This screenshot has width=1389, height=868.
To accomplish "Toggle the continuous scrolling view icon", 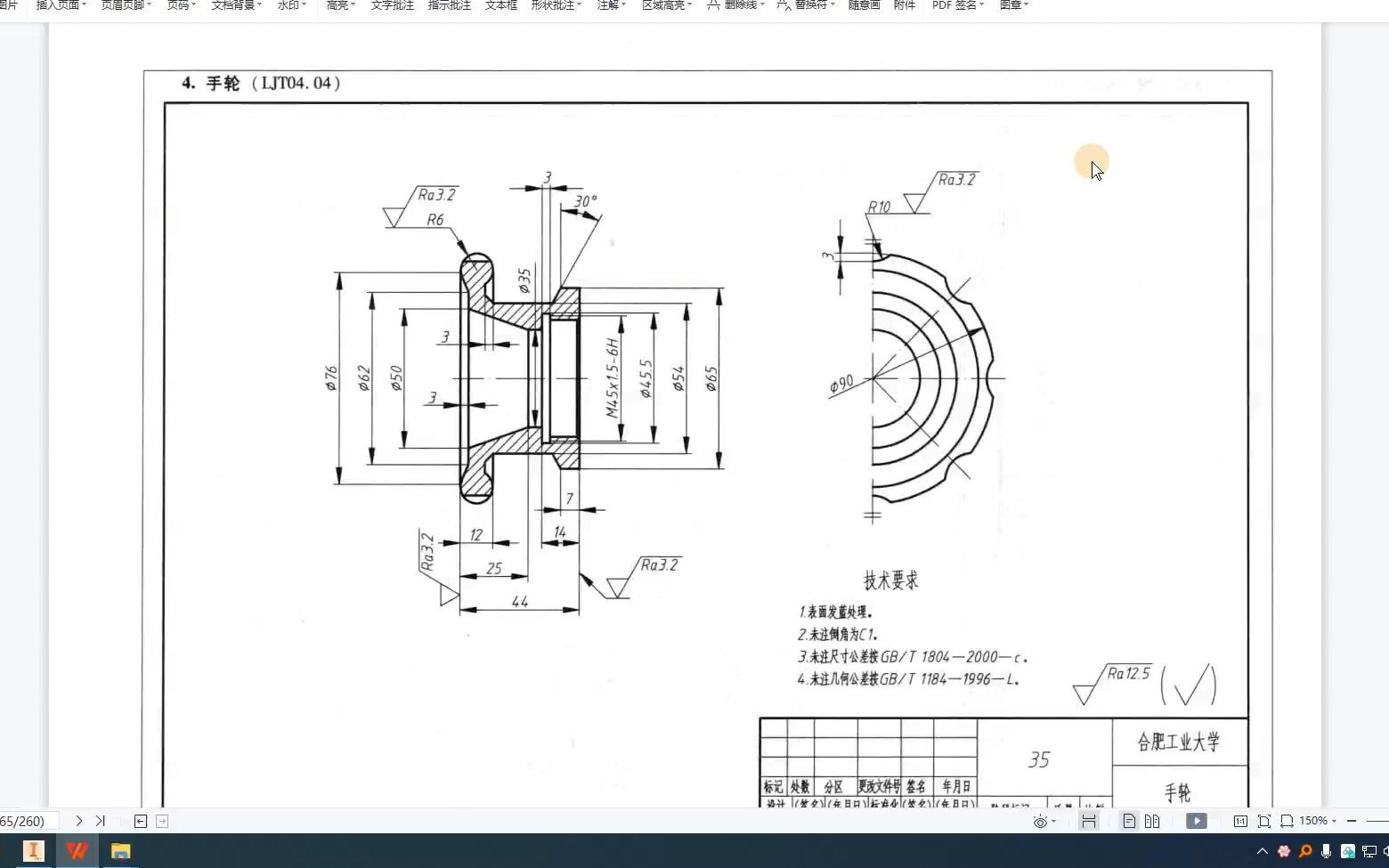I will (1089, 821).
